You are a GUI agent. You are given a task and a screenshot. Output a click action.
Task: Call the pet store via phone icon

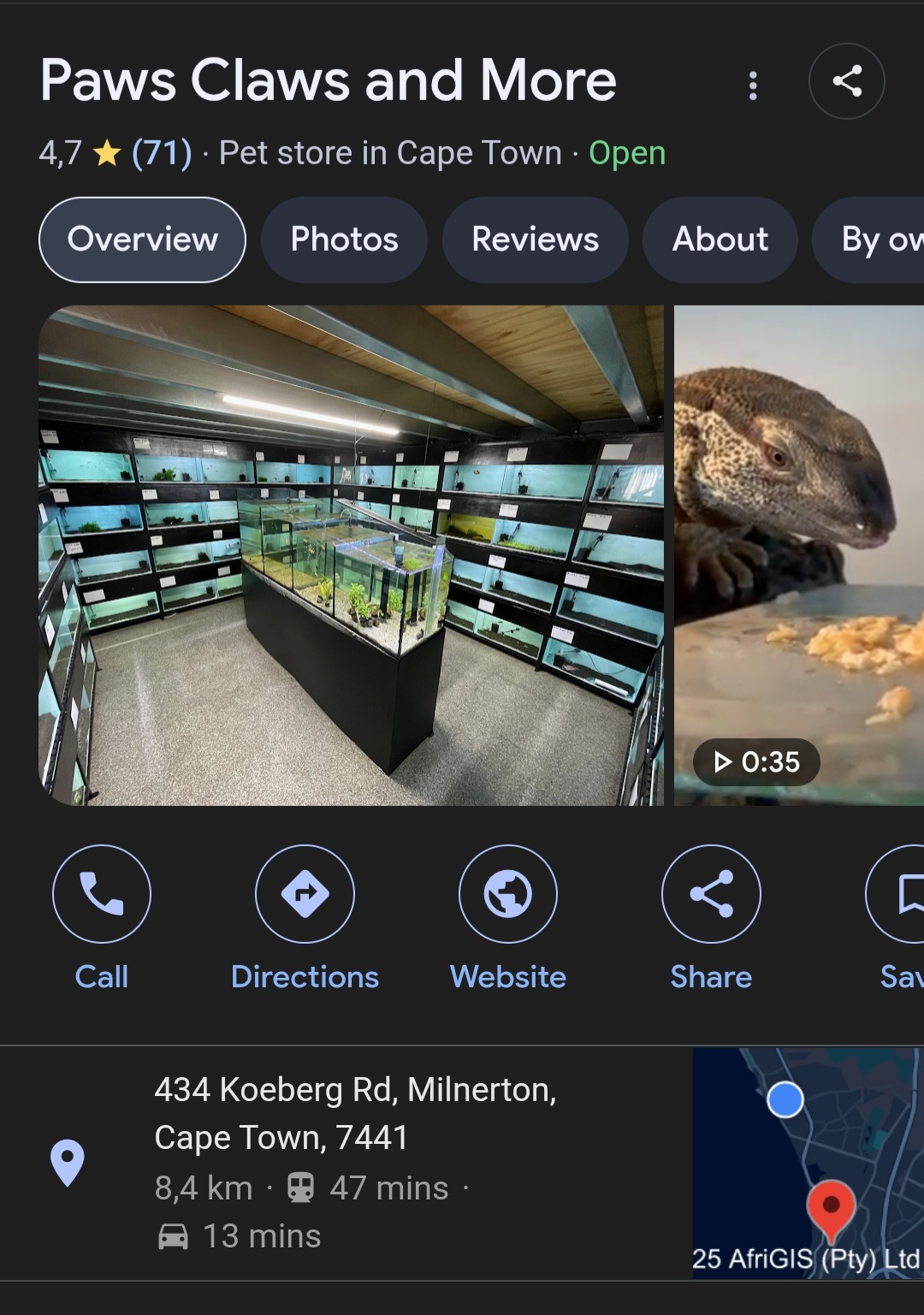click(x=102, y=893)
